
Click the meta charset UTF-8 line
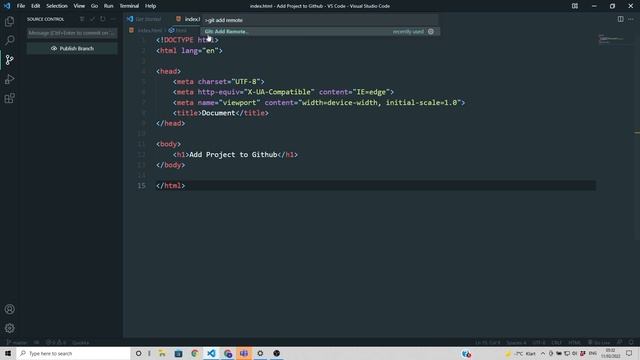[218, 82]
